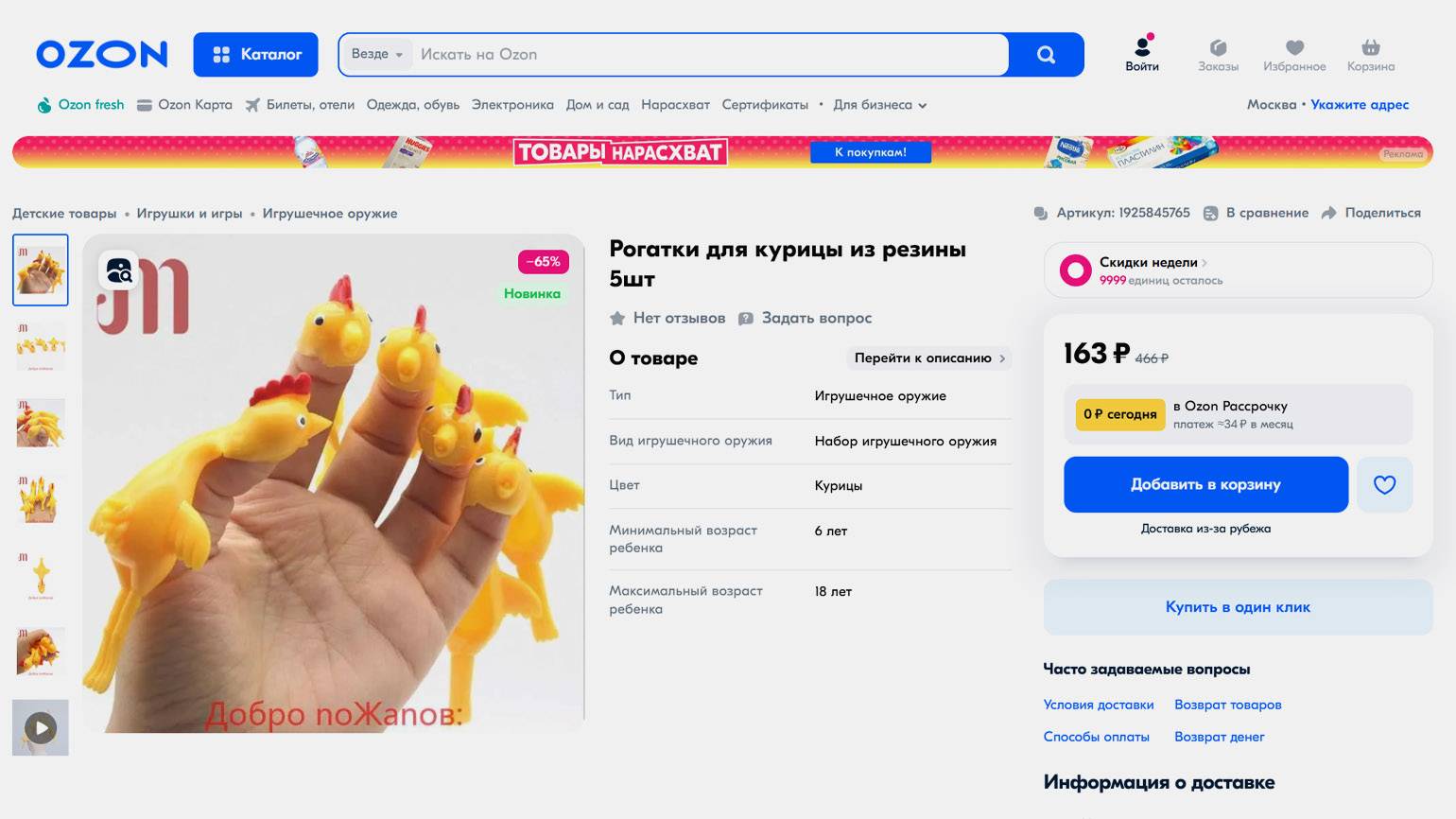Screen dimensions: 1456x819
Task: Open the Войти profile icon
Action: pos(1142,45)
